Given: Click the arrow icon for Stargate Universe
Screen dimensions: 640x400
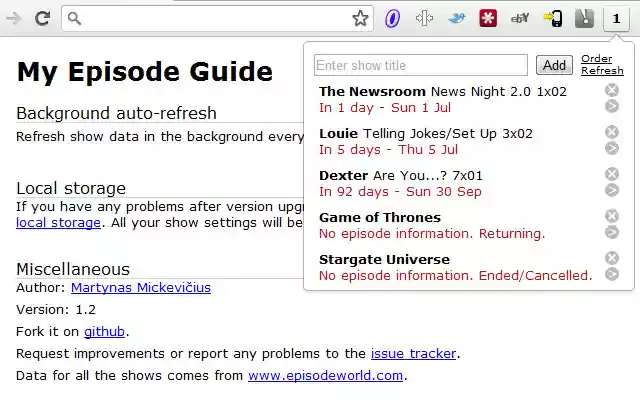Looking at the screenshot, I should pyautogui.click(x=611, y=274).
